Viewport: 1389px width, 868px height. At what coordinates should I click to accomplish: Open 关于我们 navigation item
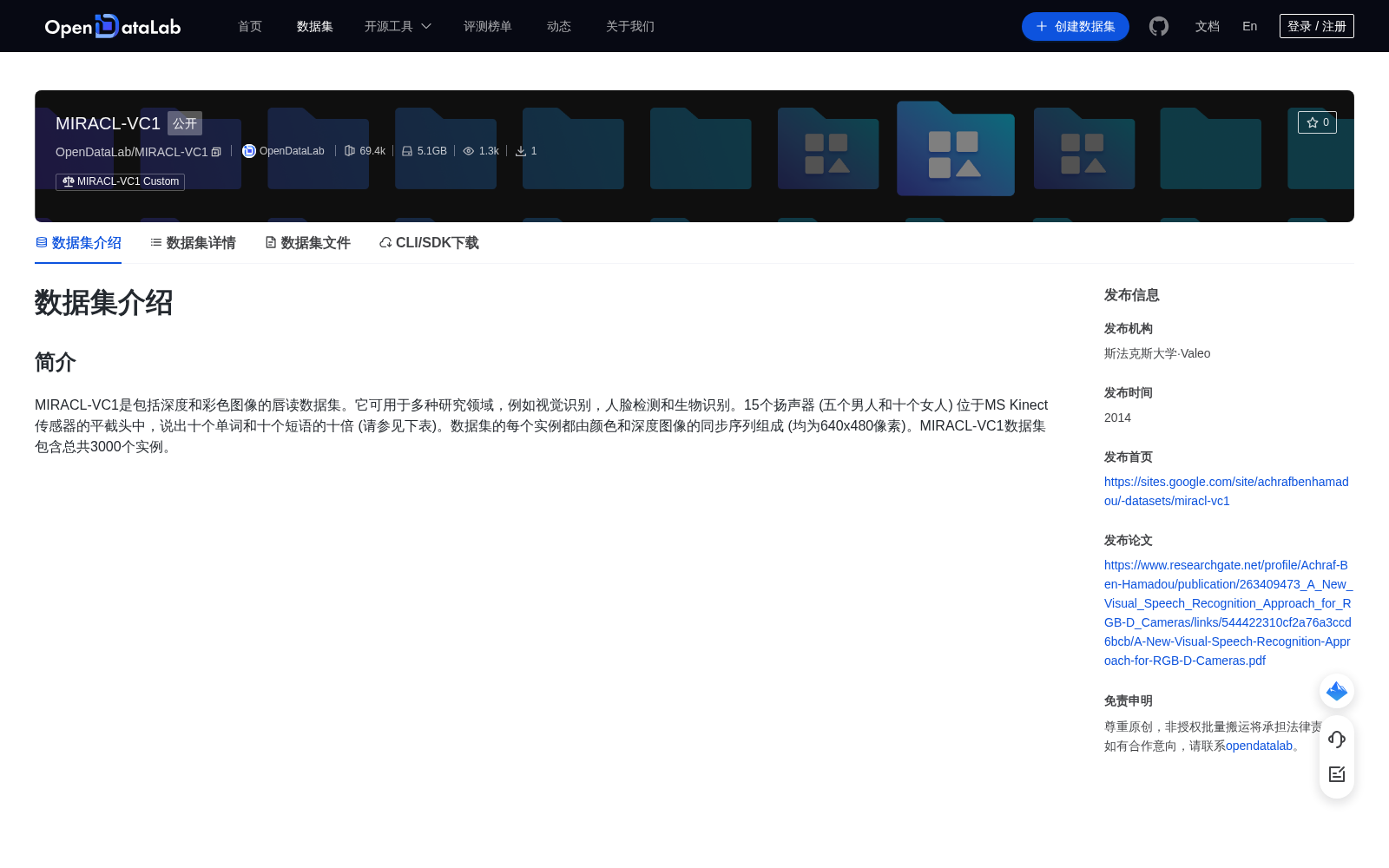point(630,26)
